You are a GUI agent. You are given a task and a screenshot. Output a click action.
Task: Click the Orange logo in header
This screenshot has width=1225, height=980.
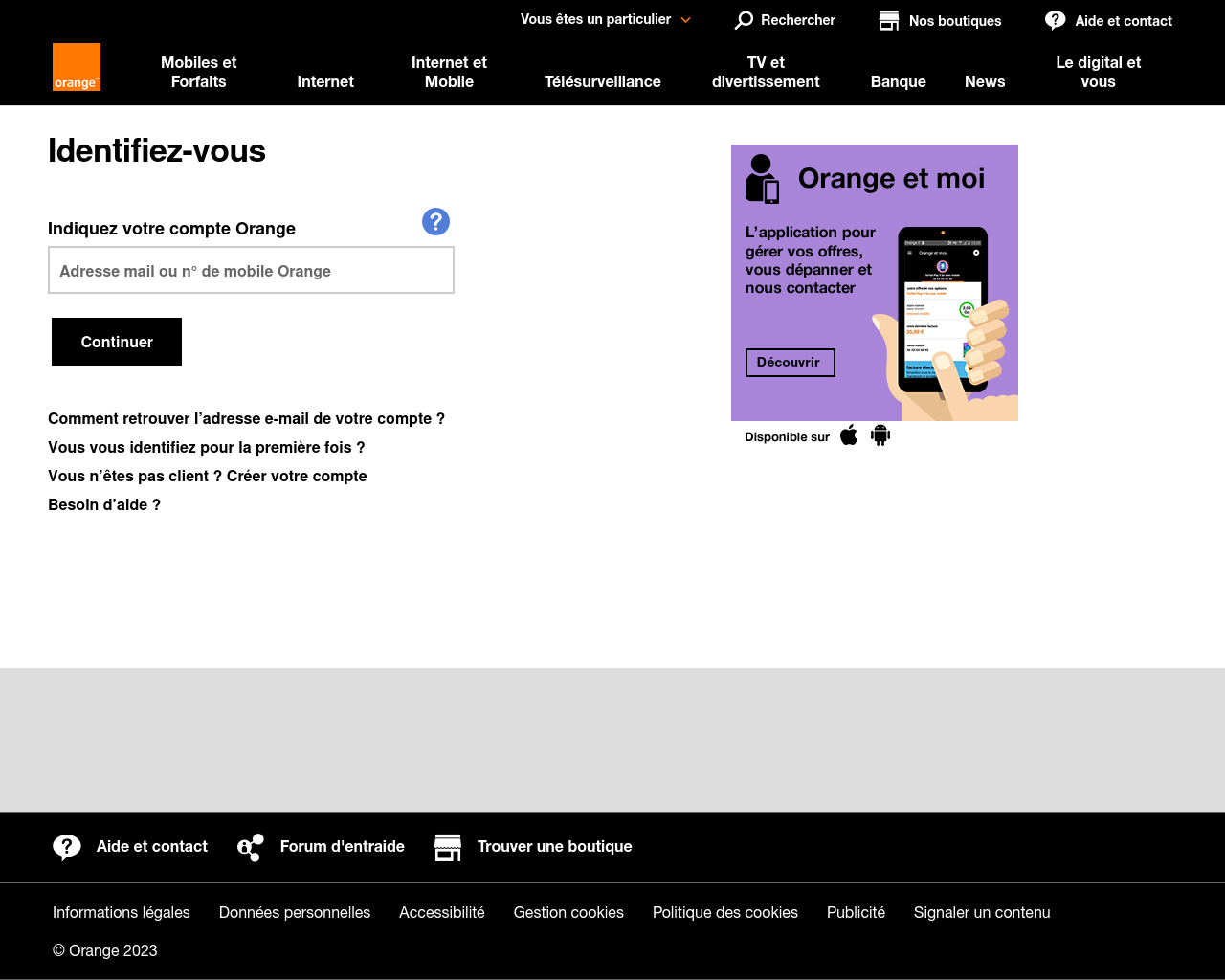click(77, 67)
